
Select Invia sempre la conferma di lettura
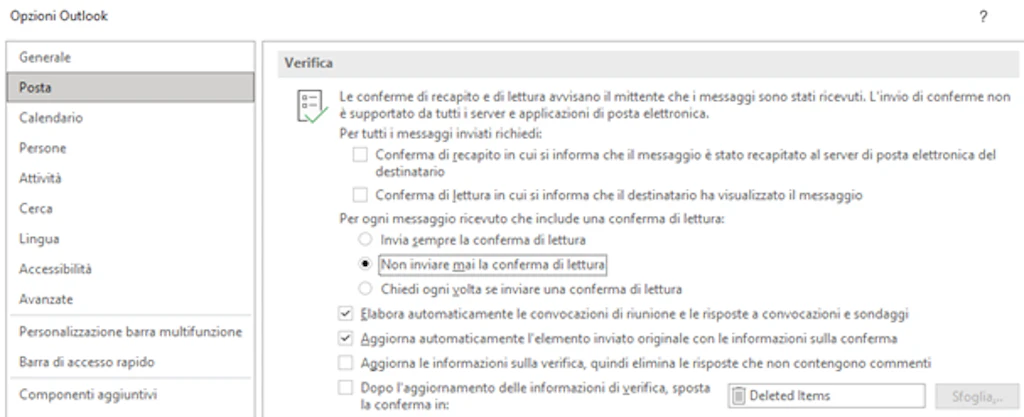[366, 239]
